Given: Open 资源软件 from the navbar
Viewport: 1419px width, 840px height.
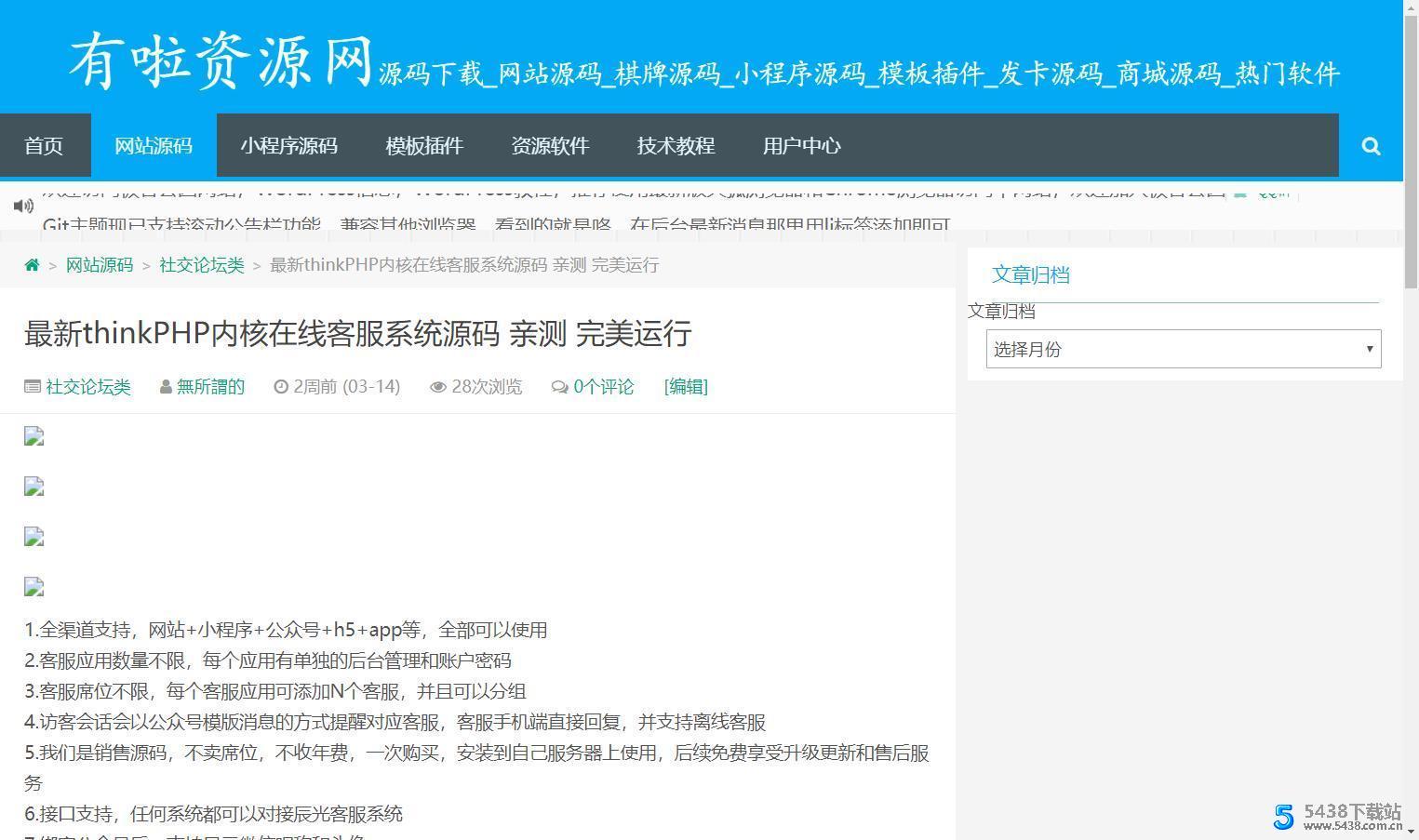Looking at the screenshot, I should [x=550, y=146].
